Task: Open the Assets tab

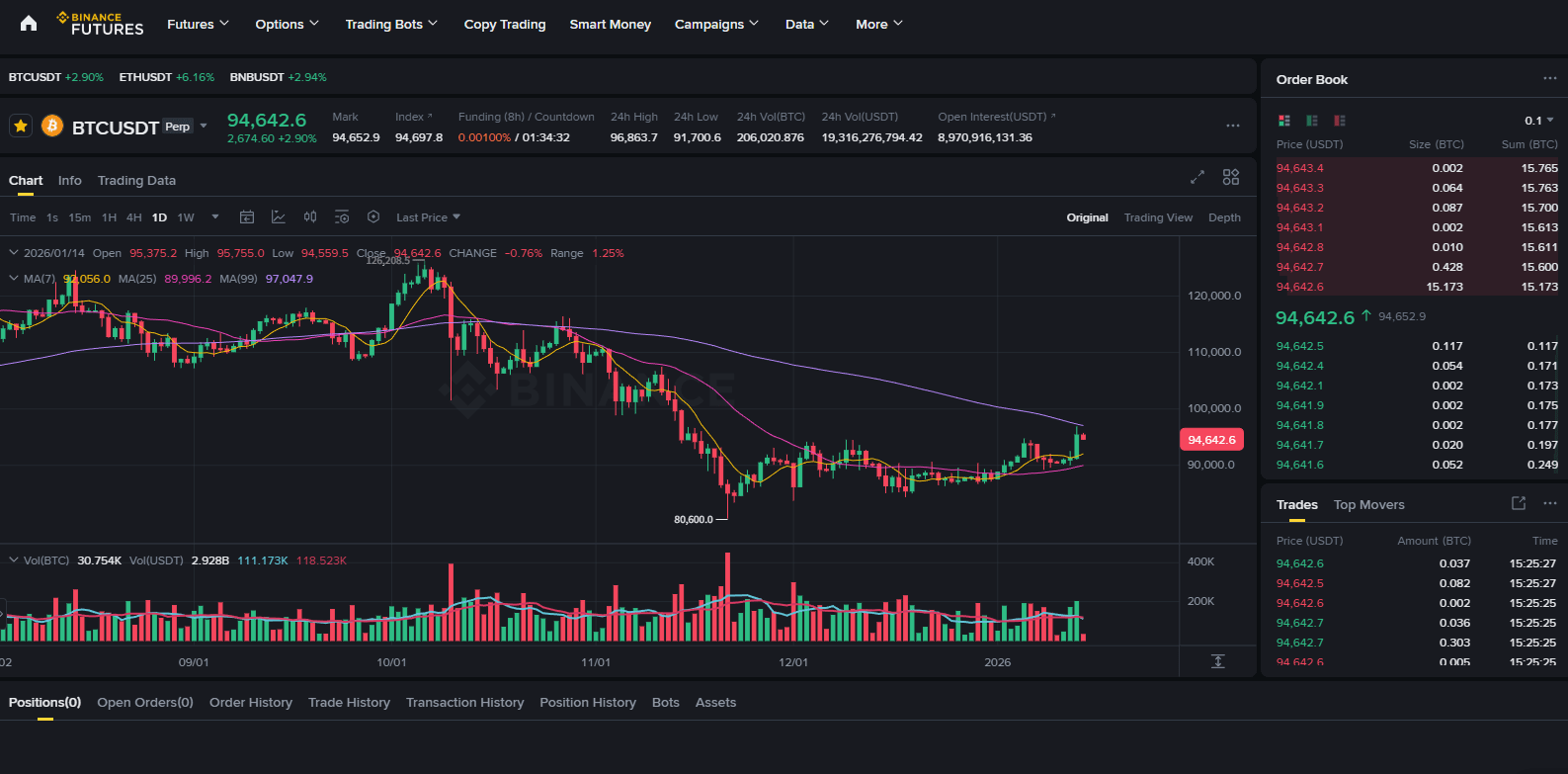Action: pyautogui.click(x=715, y=702)
